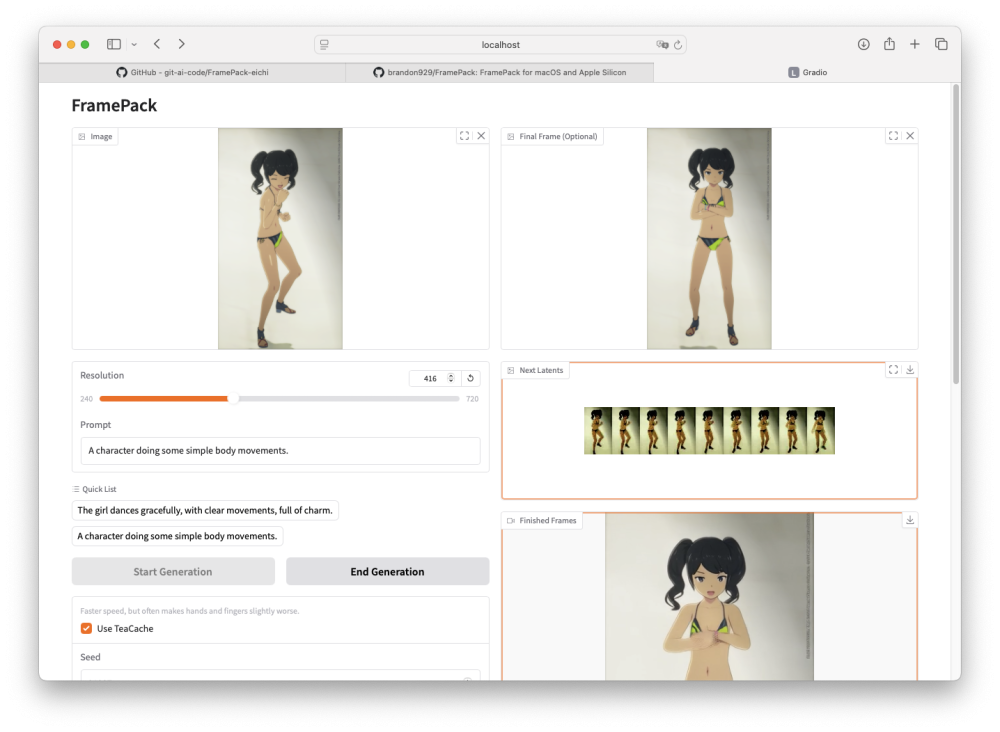Select the starting Image thumbnail
The height and width of the screenshot is (732, 1000).
pos(280,238)
